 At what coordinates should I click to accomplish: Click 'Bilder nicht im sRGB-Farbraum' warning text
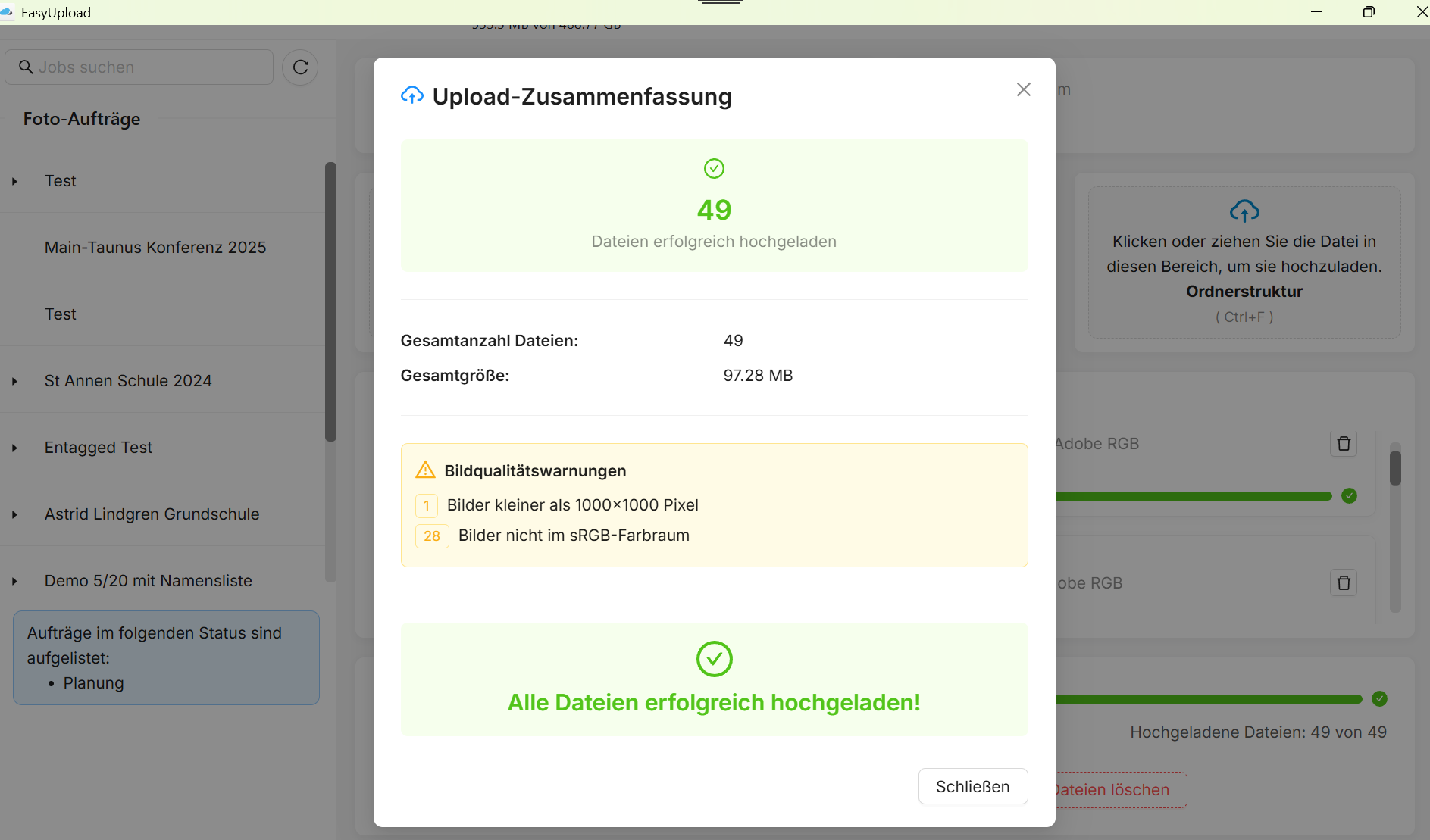click(x=574, y=536)
